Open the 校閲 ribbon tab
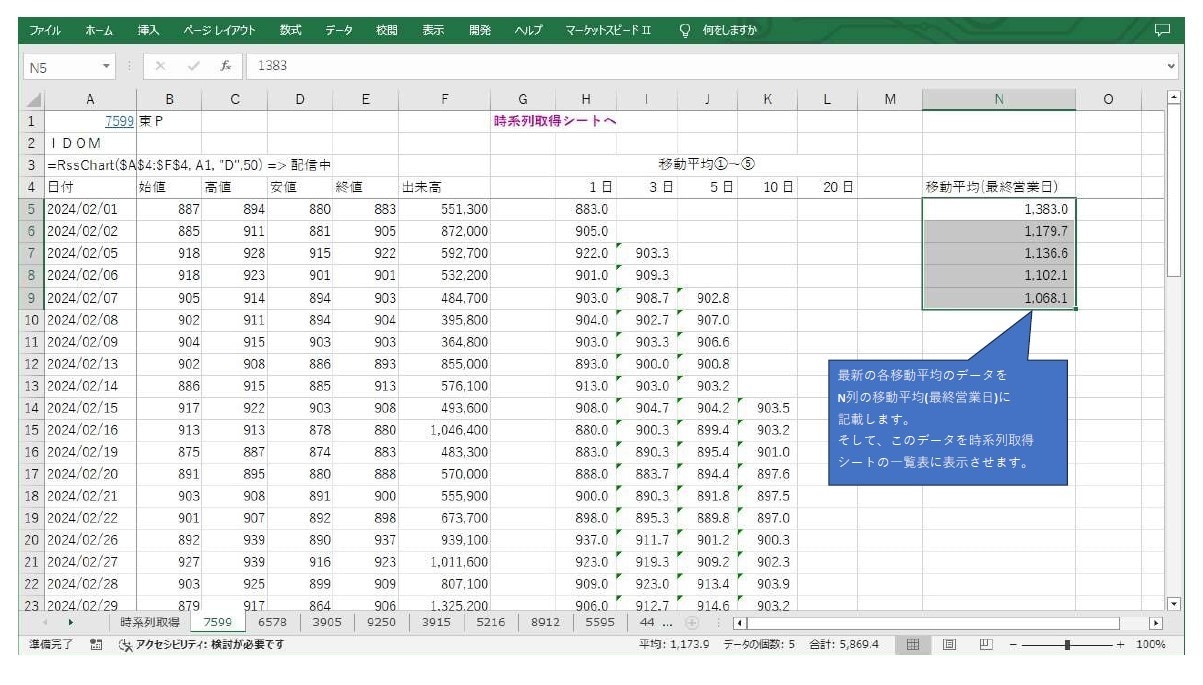Image resolution: width=1203 pixels, height=685 pixels. tap(386, 30)
